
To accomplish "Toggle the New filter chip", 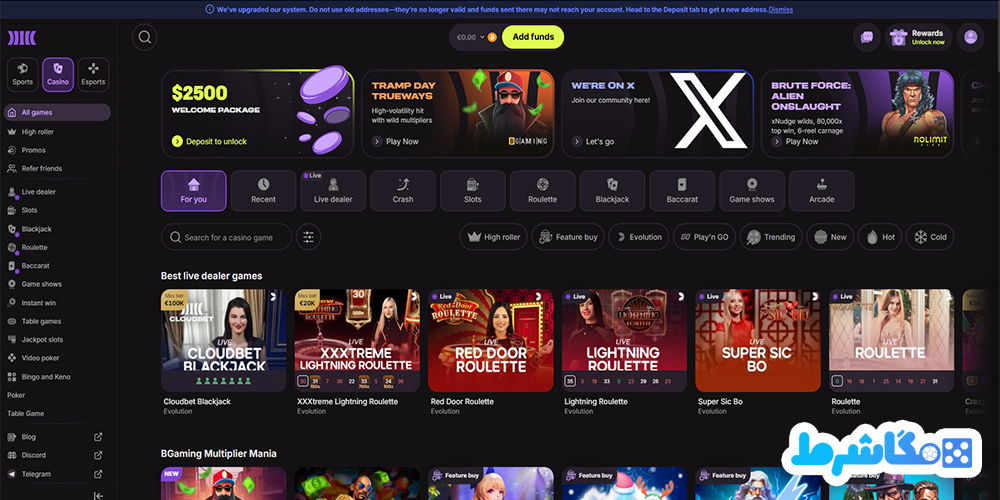I will tap(830, 237).
